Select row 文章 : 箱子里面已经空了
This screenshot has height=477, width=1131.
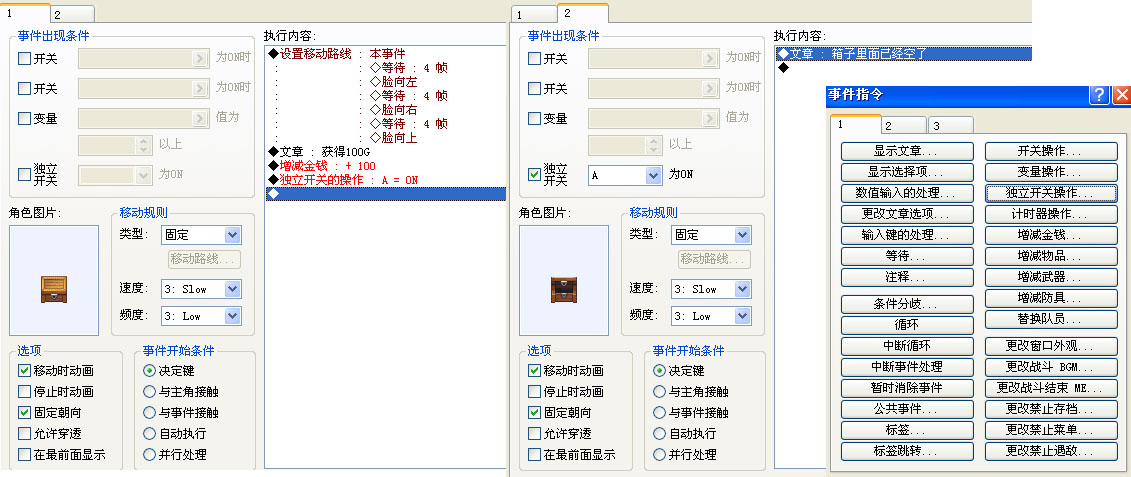click(x=904, y=53)
